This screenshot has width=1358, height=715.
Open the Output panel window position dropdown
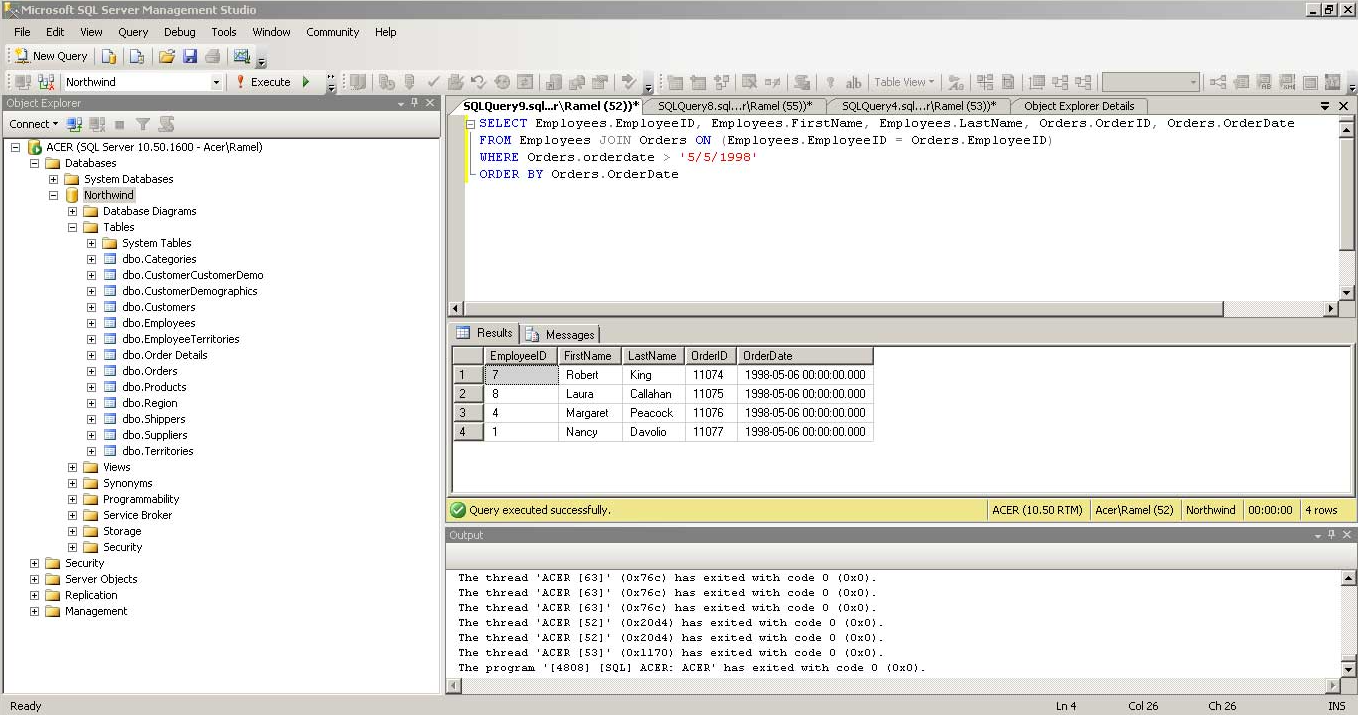click(1318, 535)
